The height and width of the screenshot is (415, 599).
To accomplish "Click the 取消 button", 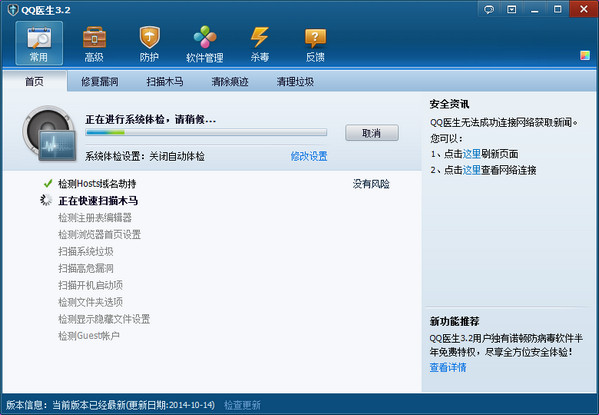I will point(372,133).
